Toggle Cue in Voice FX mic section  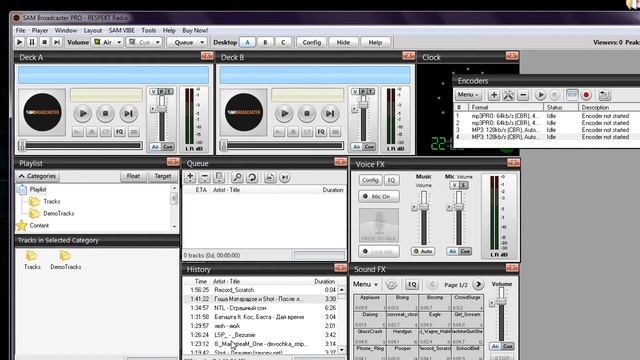pyautogui.click(x=465, y=251)
